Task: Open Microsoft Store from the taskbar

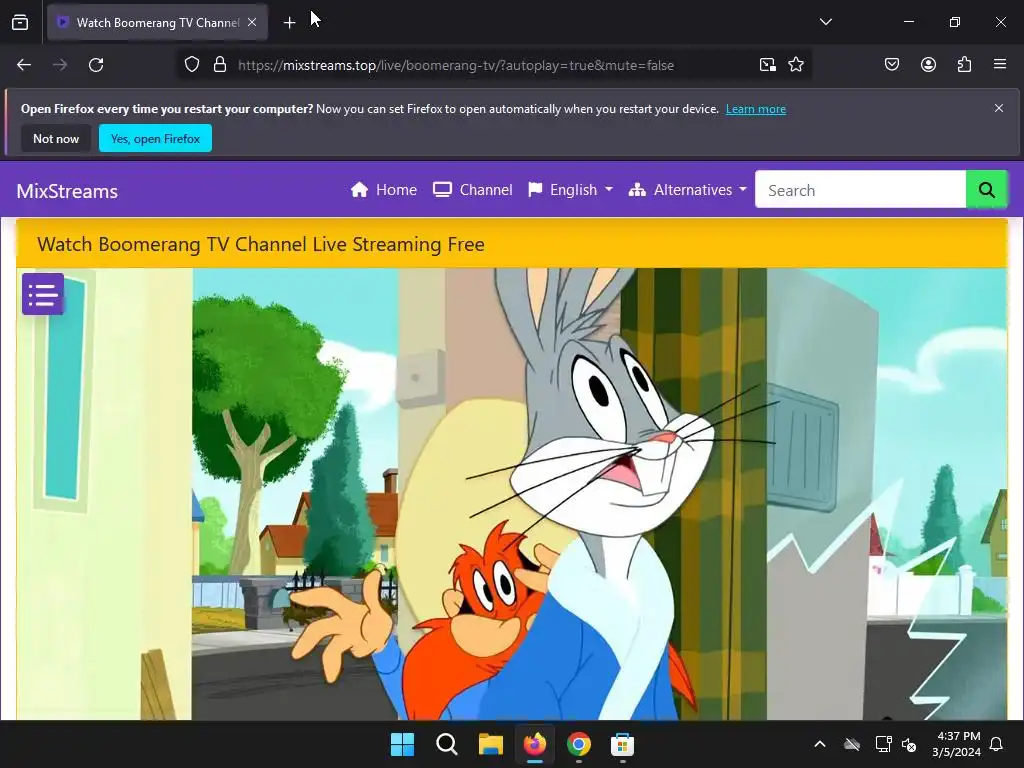Action: point(622,744)
